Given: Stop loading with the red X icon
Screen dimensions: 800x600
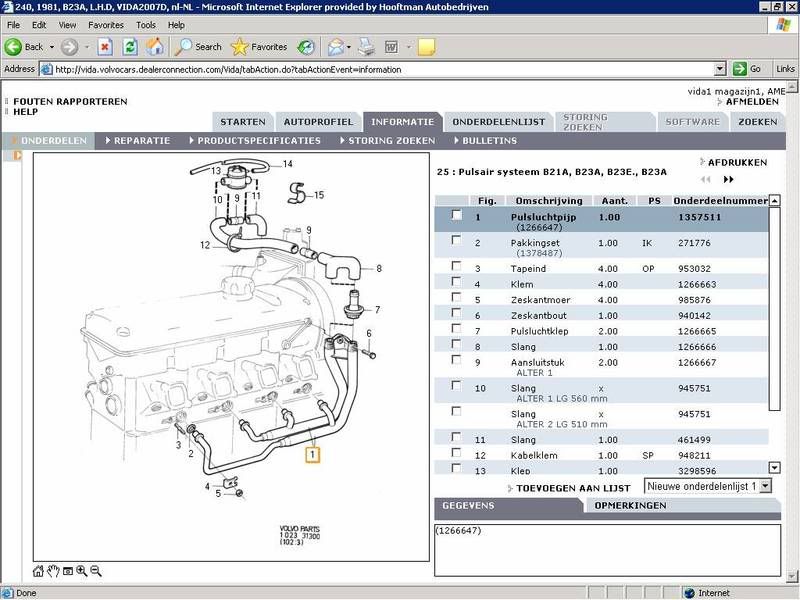Looking at the screenshot, I should (105, 47).
